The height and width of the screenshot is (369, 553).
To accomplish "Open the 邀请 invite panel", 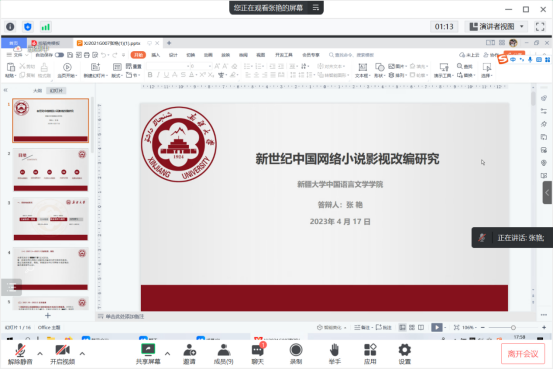I will coord(189,354).
